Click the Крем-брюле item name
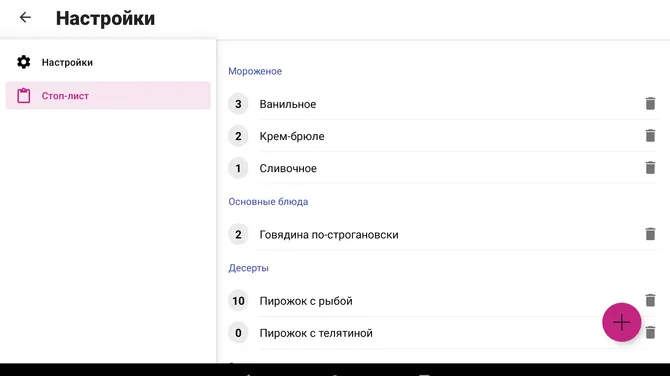670x376 pixels. click(x=292, y=136)
